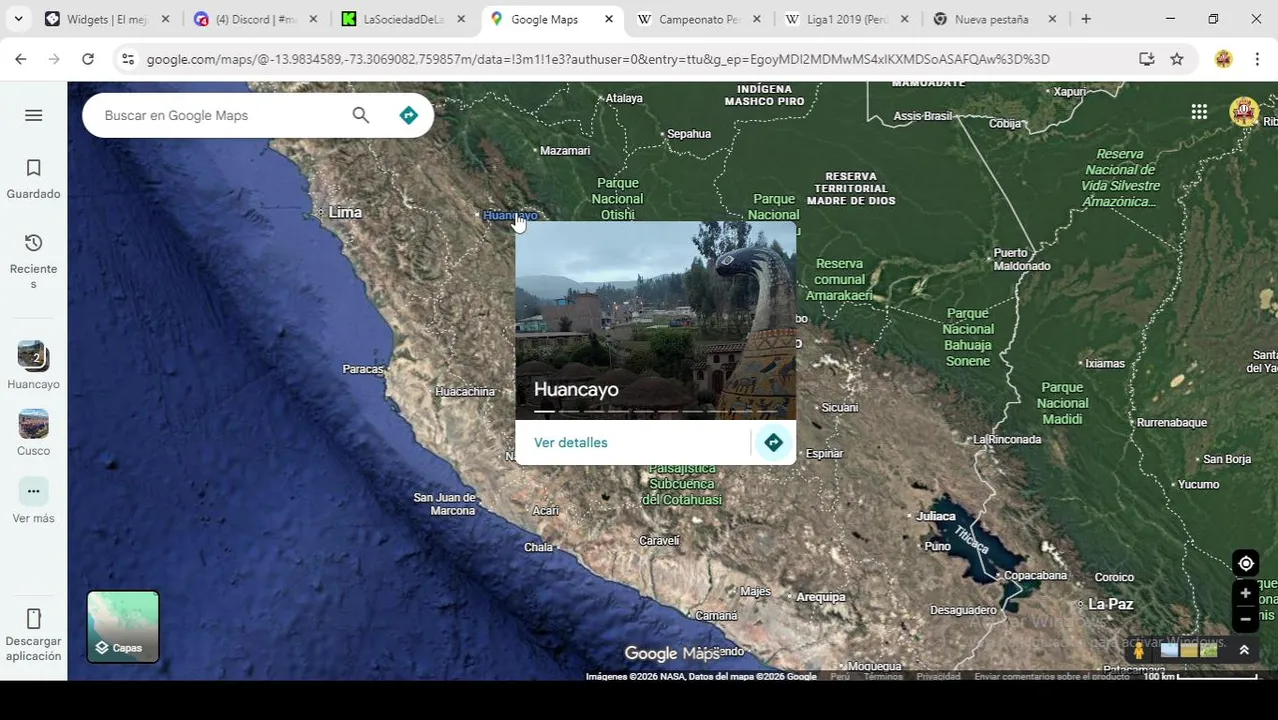Click the Puerto Maldonado map label

coord(1022,259)
